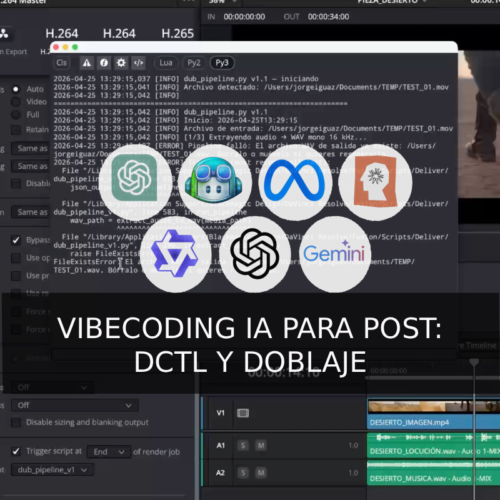Mute audio track A2 with its M button
Image resolution: width=500 pixels, height=500 pixels.
(x=261, y=473)
